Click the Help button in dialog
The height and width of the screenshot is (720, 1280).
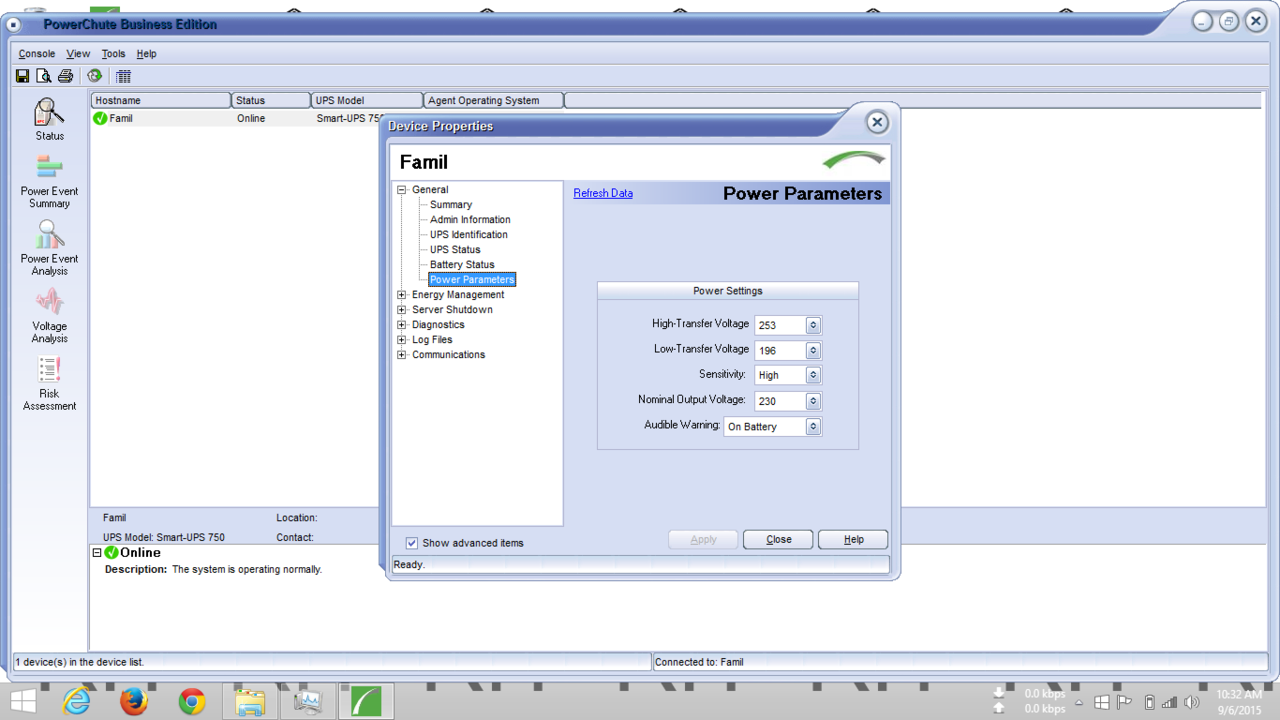tap(853, 539)
